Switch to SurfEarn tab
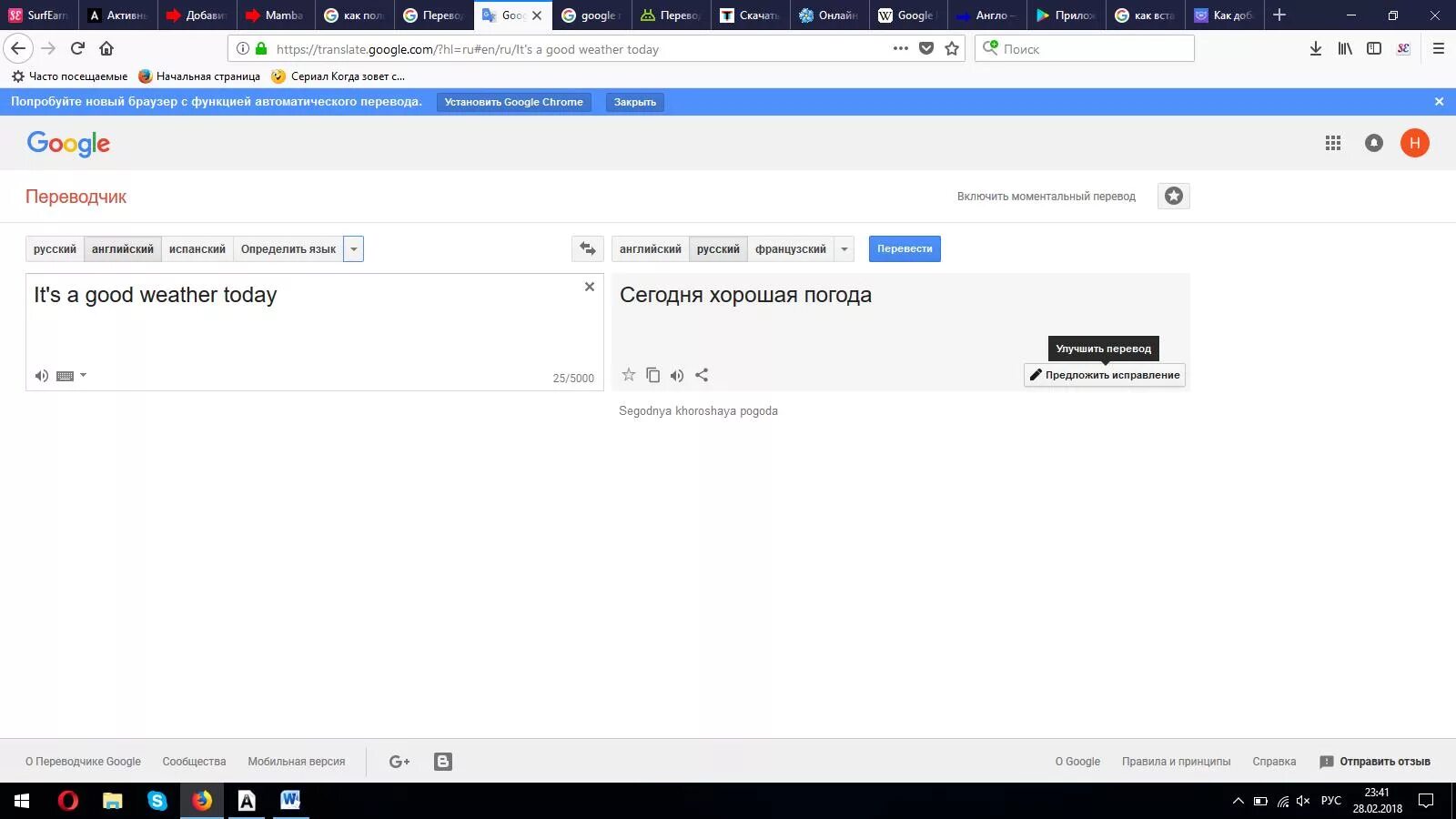The image size is (1456, 819). tap(38, 15)
